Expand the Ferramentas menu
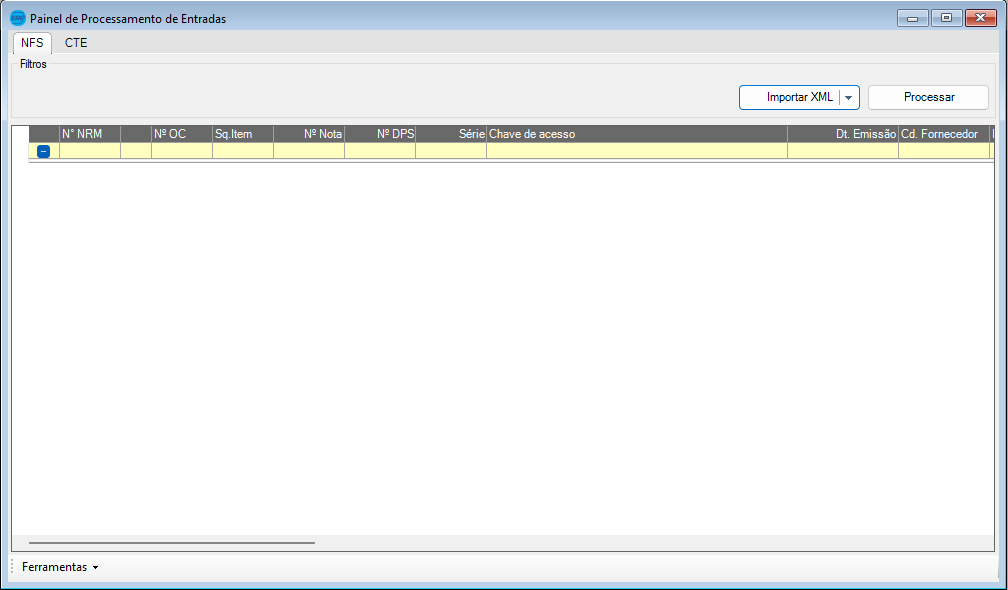The height and width of the screenshot is (590, 1008). pyautogui.click(x=60, y=567)
